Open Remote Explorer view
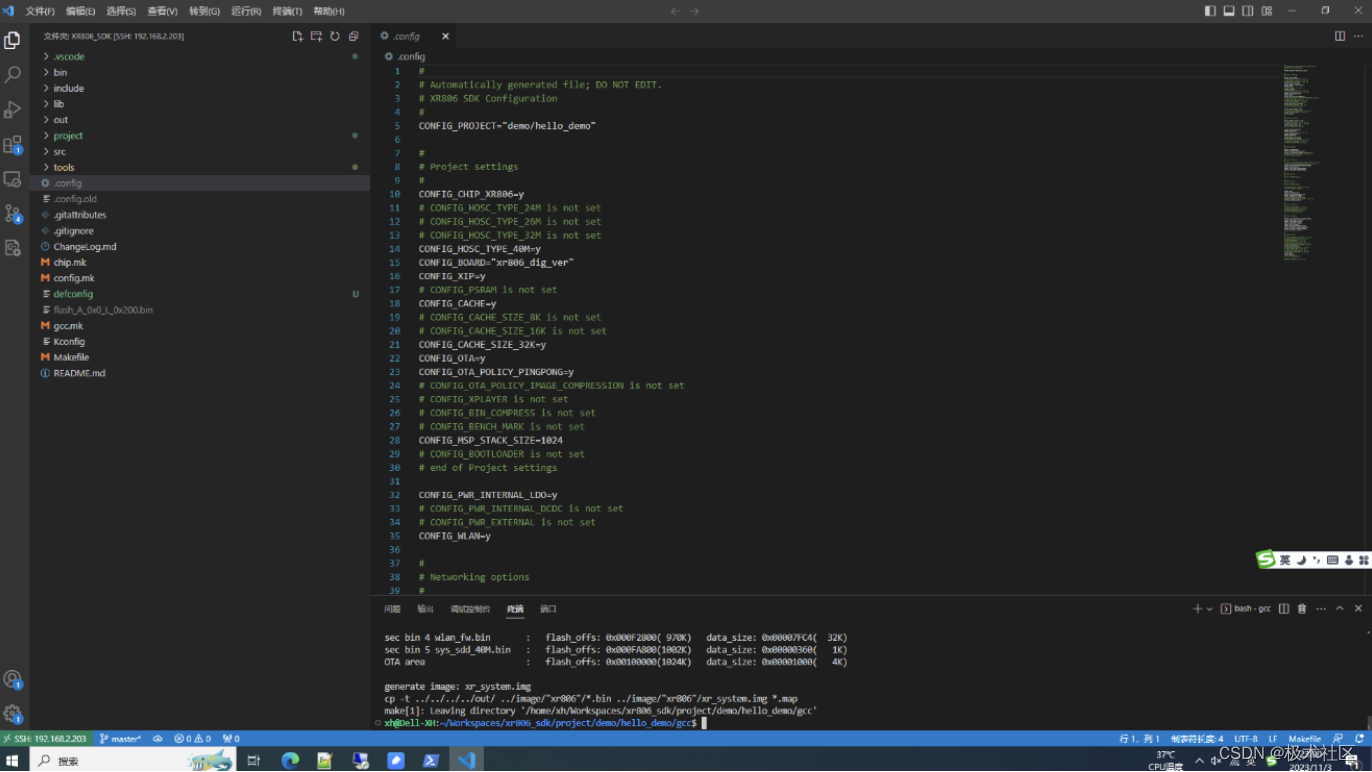1372x772 pixels. 13,179
